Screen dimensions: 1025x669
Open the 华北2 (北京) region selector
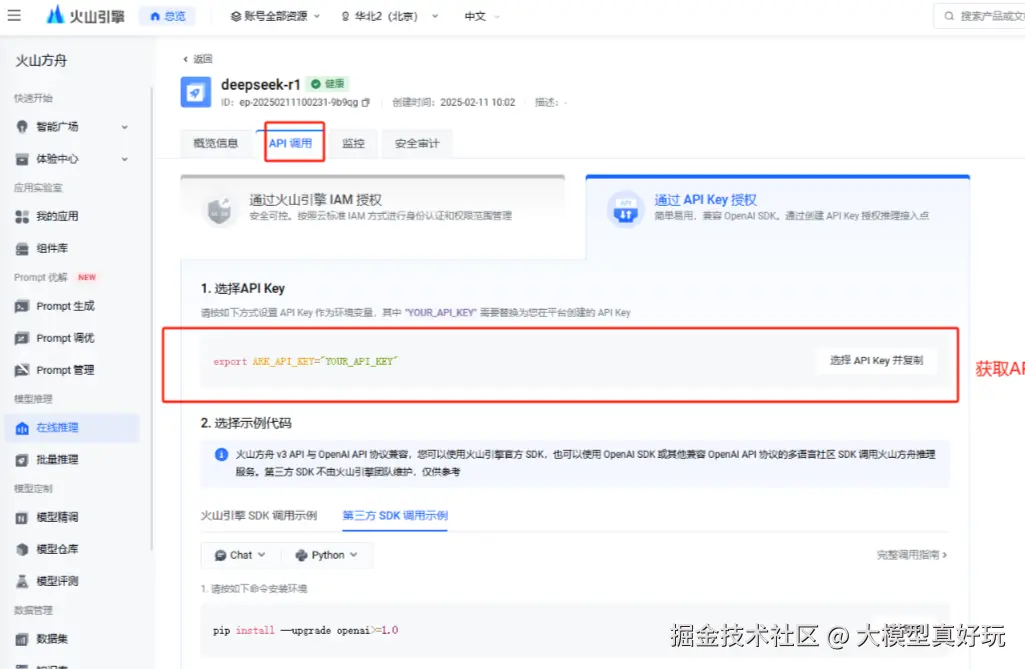[390, 16]
